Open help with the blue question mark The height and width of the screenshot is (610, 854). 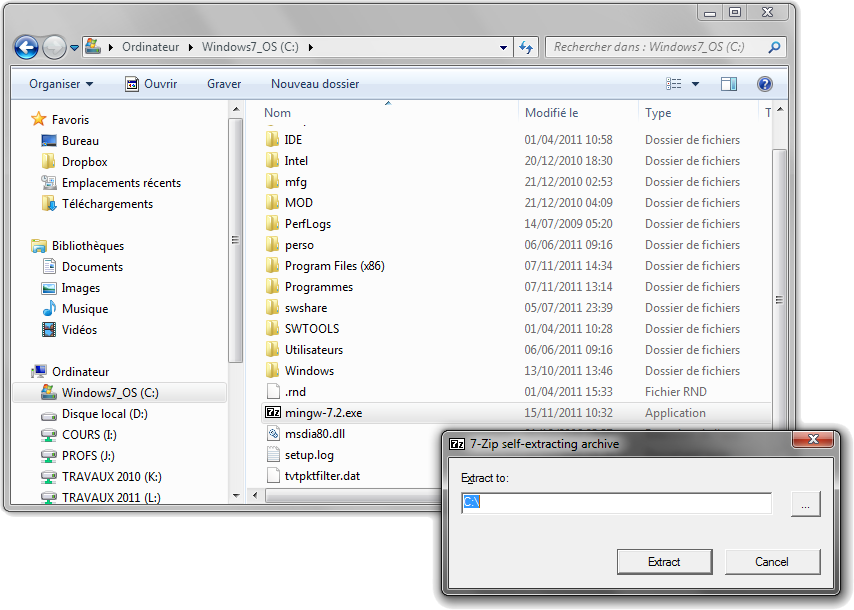(765, 83)
